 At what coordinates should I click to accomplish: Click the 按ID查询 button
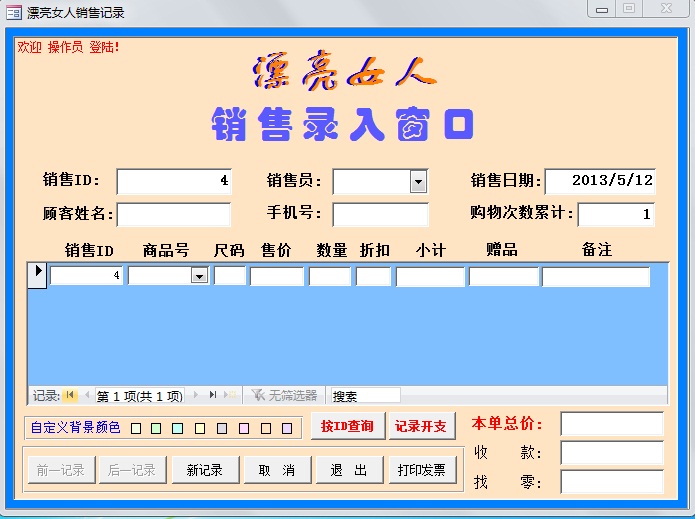[348, 426]
